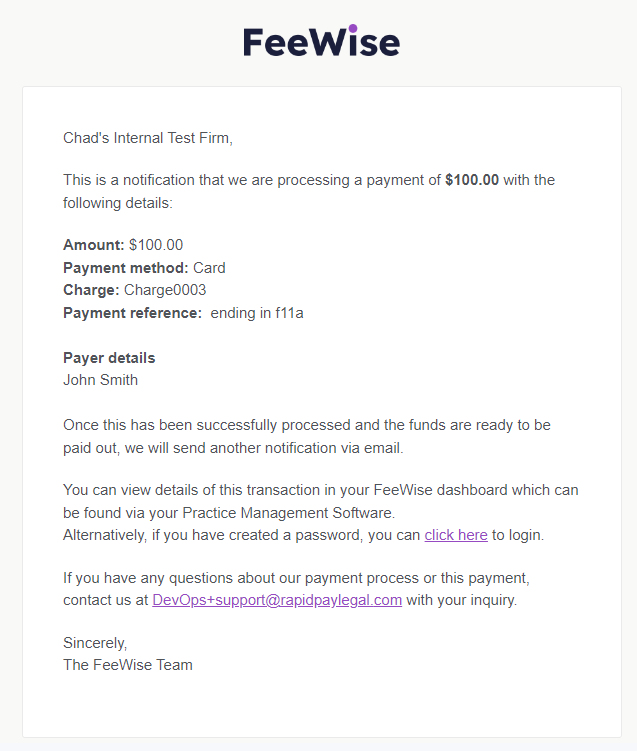Screen dimensions: 637x751
Task: Click the purple dot on the FeeWise logo
Action: coord(353,28)
